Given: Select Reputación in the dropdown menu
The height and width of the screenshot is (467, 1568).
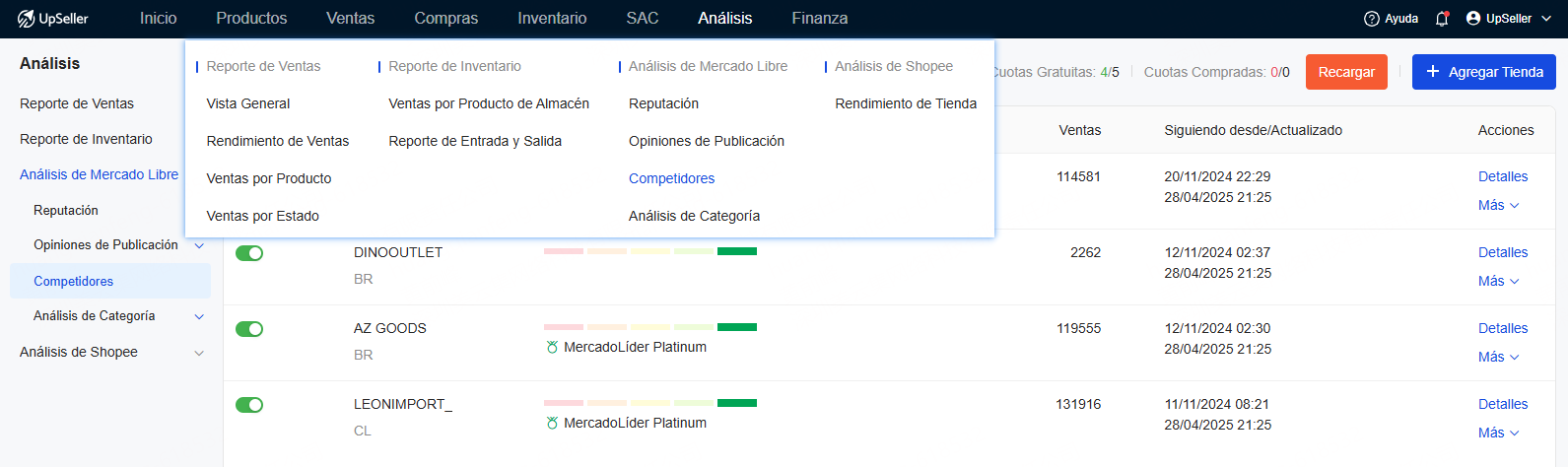Looking at the screenshot, I should (663, 103).
